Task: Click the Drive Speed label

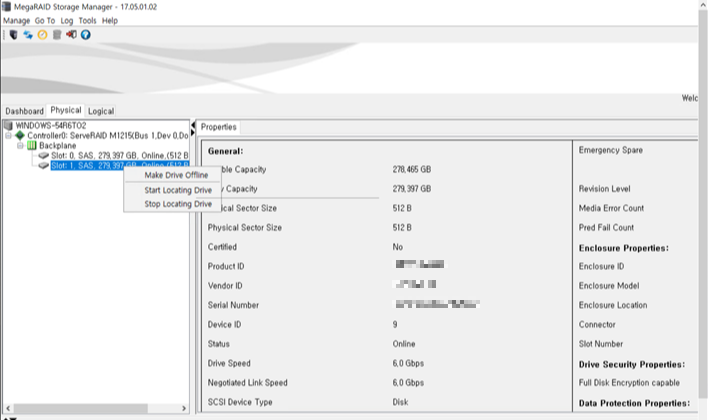Action: pos(229,364)
